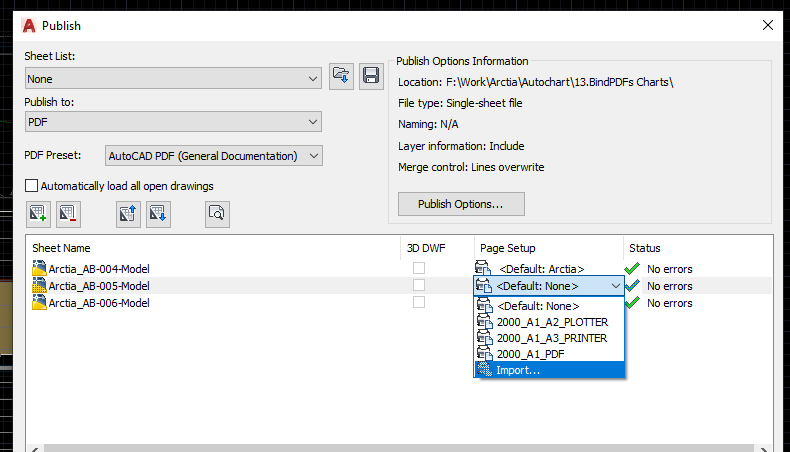Click the Add Sheets icon
Viewport: 790px width, 452px height.
pyautogui.click(x=39, y=212)
